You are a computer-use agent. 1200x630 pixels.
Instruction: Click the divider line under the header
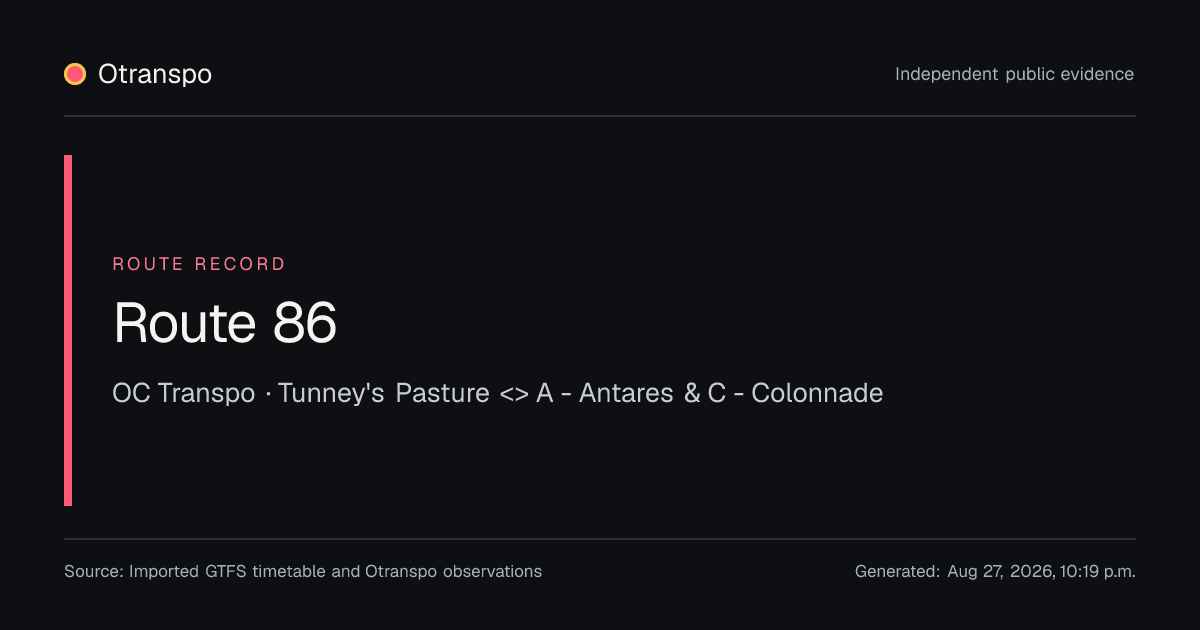[600, 116]
